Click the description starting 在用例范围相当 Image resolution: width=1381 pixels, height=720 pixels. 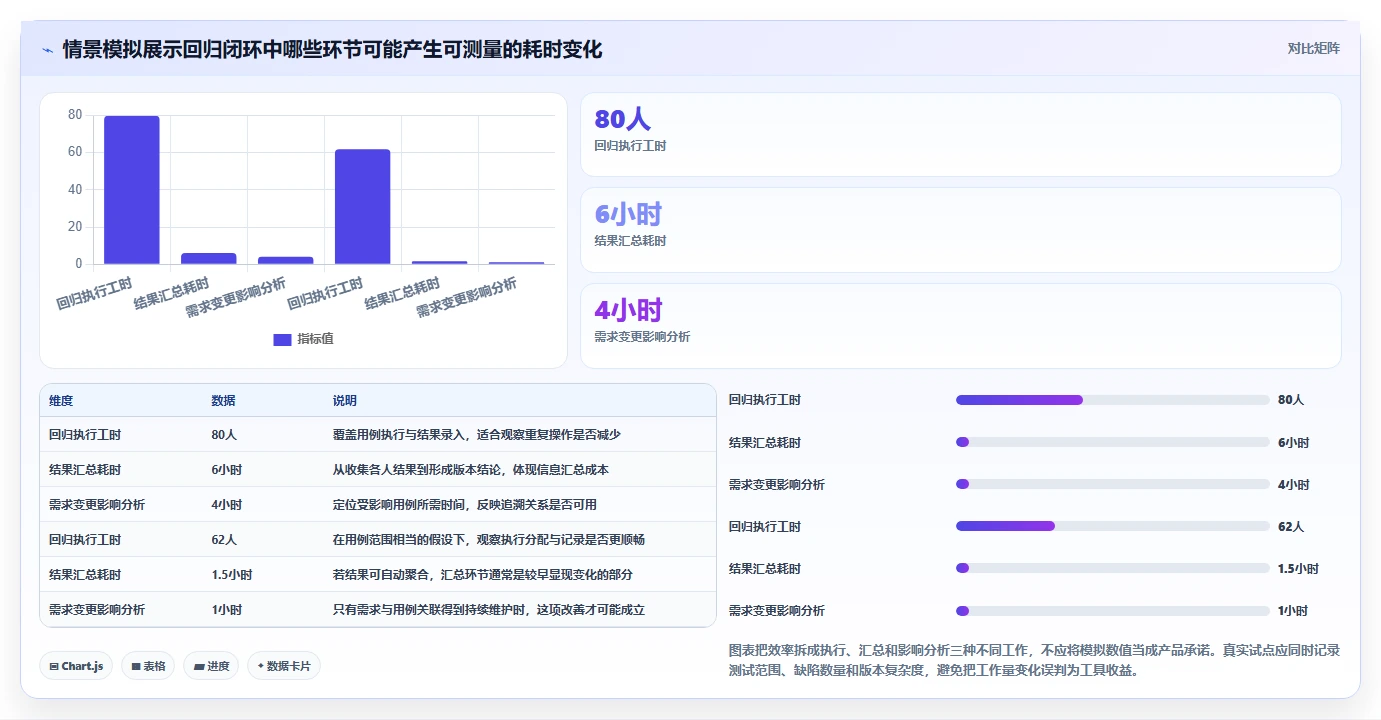pyautogui.click(x=489, y=540)
